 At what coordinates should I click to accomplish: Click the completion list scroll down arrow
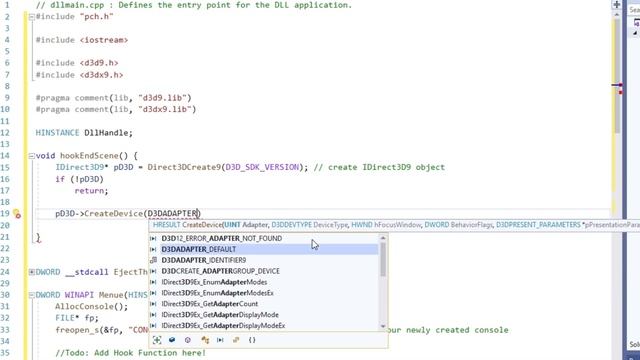click(383, 326)
